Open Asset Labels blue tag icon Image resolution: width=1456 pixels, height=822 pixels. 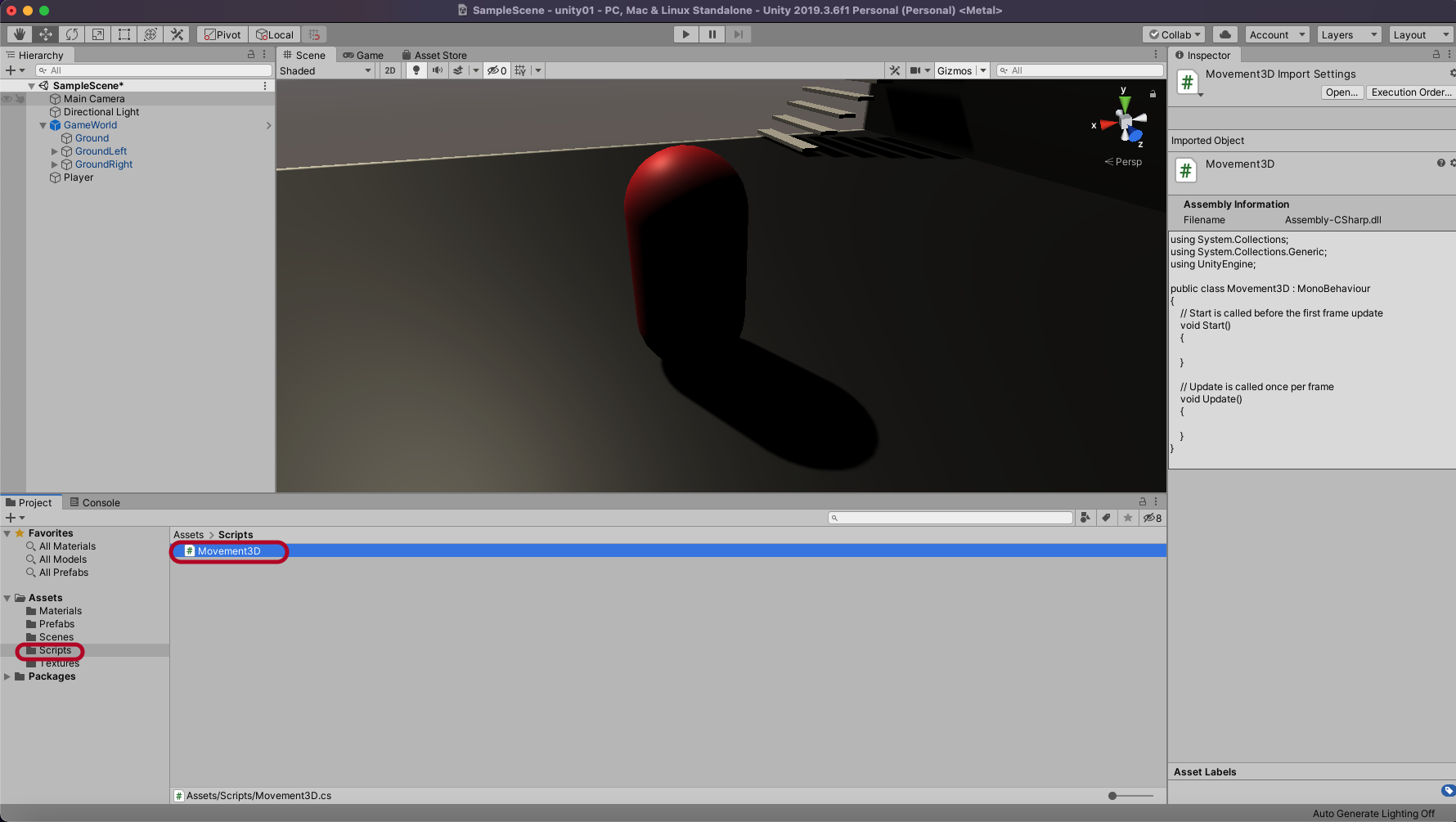1448,790
